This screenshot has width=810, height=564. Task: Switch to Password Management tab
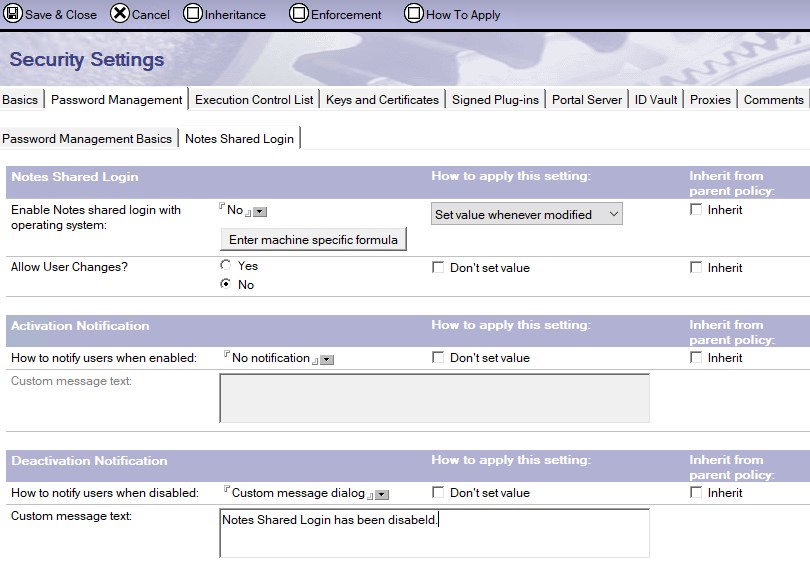(x=117, y=100)
